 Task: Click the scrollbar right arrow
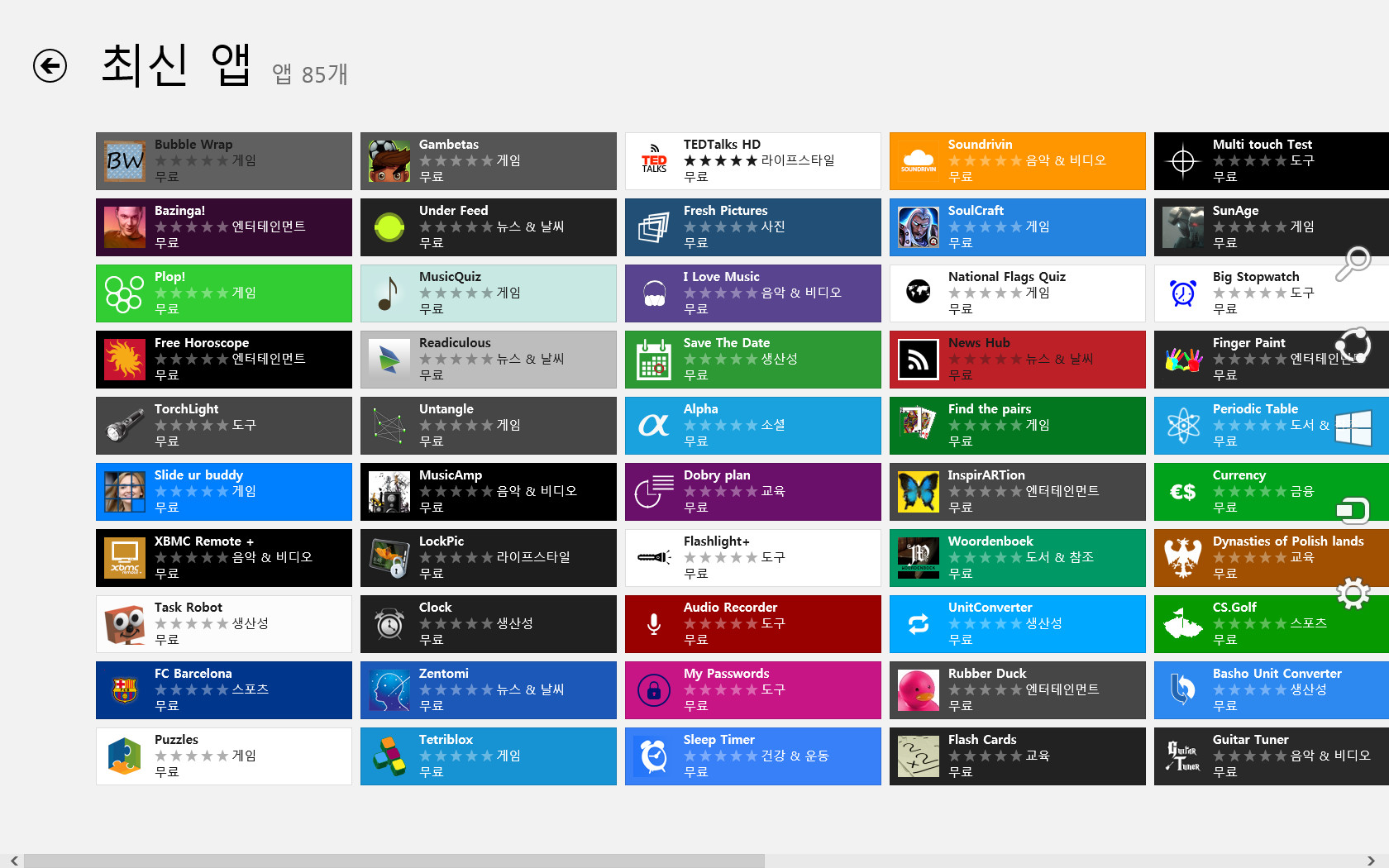[x=1371, y=861]
